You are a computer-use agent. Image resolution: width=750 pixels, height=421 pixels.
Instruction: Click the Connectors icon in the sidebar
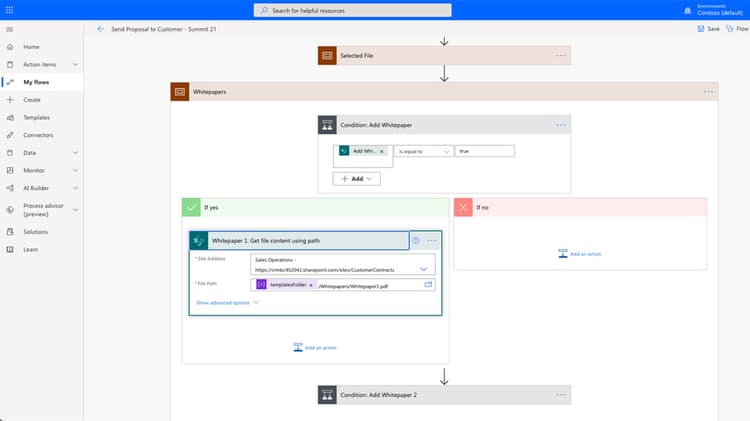[x=10, y=135]
